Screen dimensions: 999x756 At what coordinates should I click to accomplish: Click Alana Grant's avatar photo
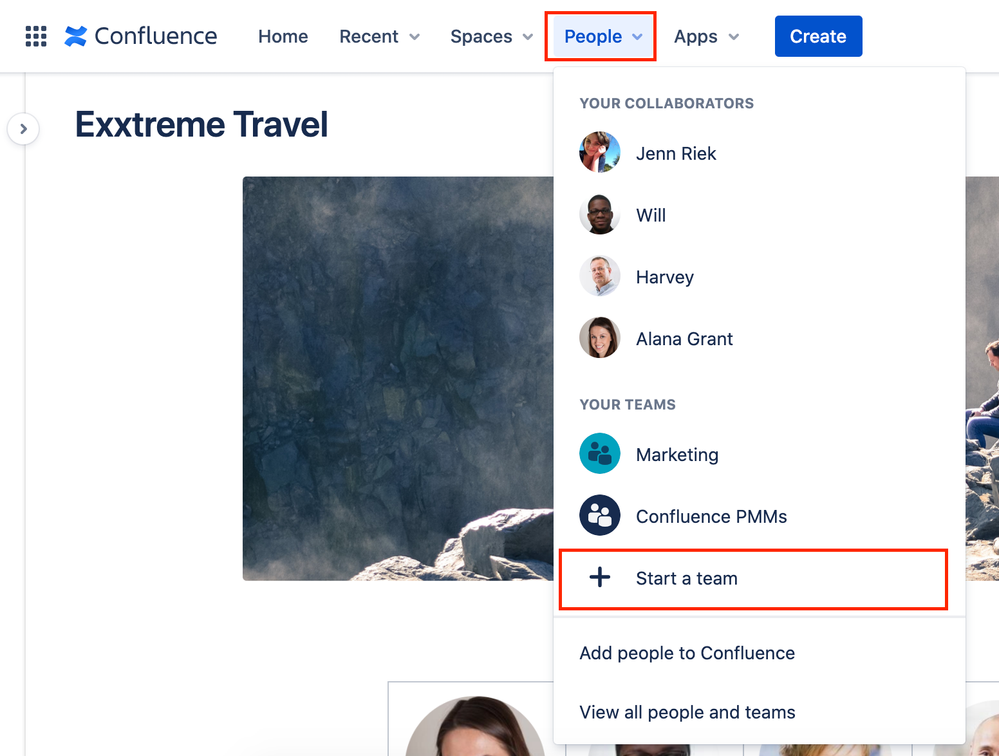pyautogui.click(x=600, y=338)
